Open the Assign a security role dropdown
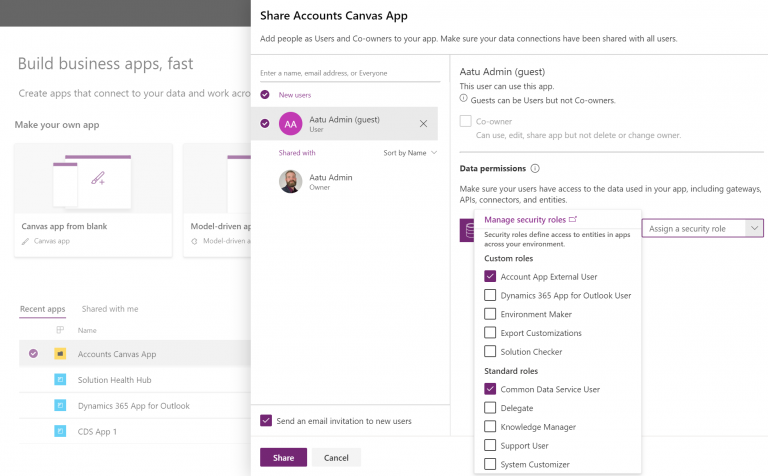Screen dimensions: 768x476 (702, 228)
